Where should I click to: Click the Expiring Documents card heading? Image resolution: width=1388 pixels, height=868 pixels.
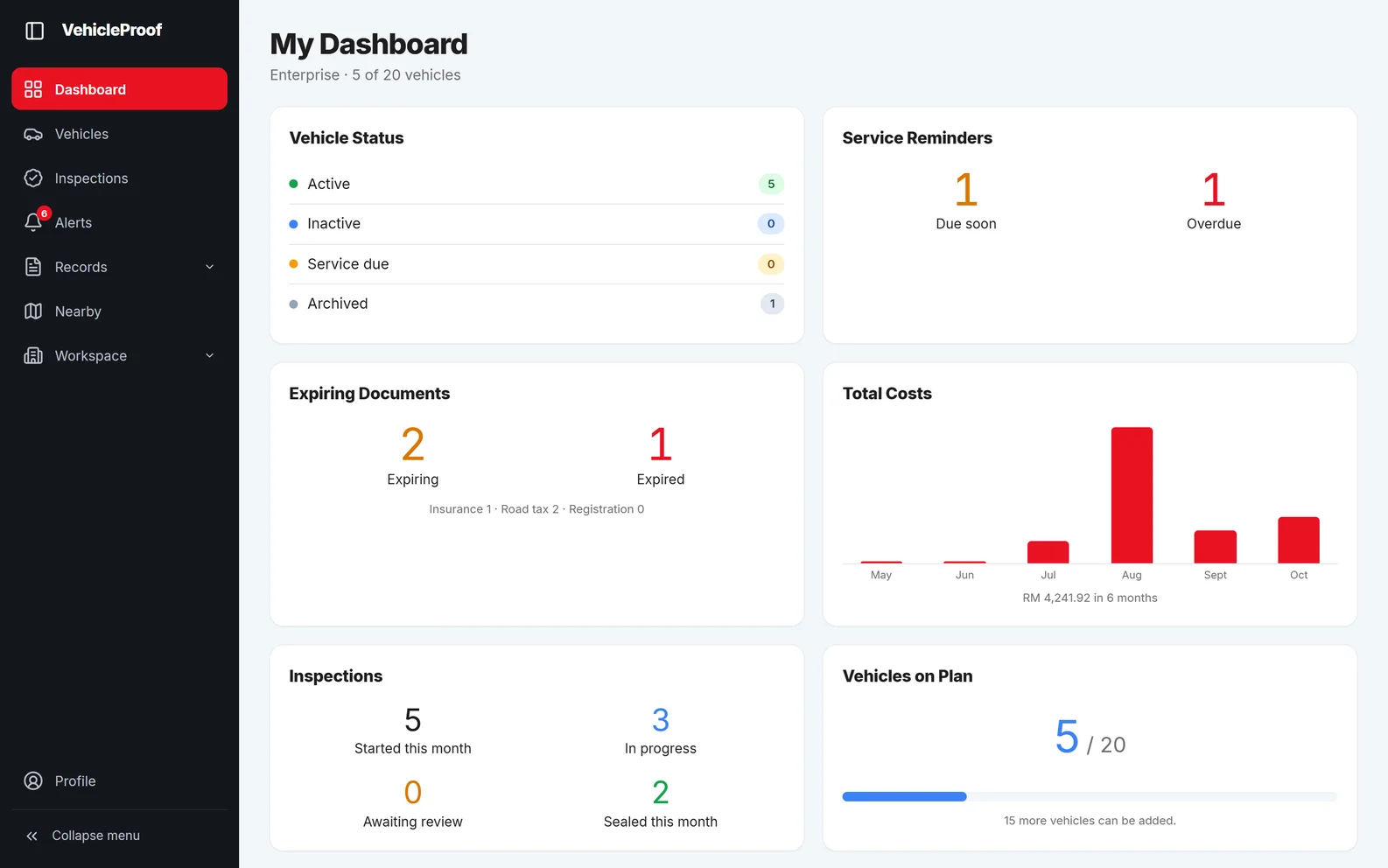[x=369, y=394]
